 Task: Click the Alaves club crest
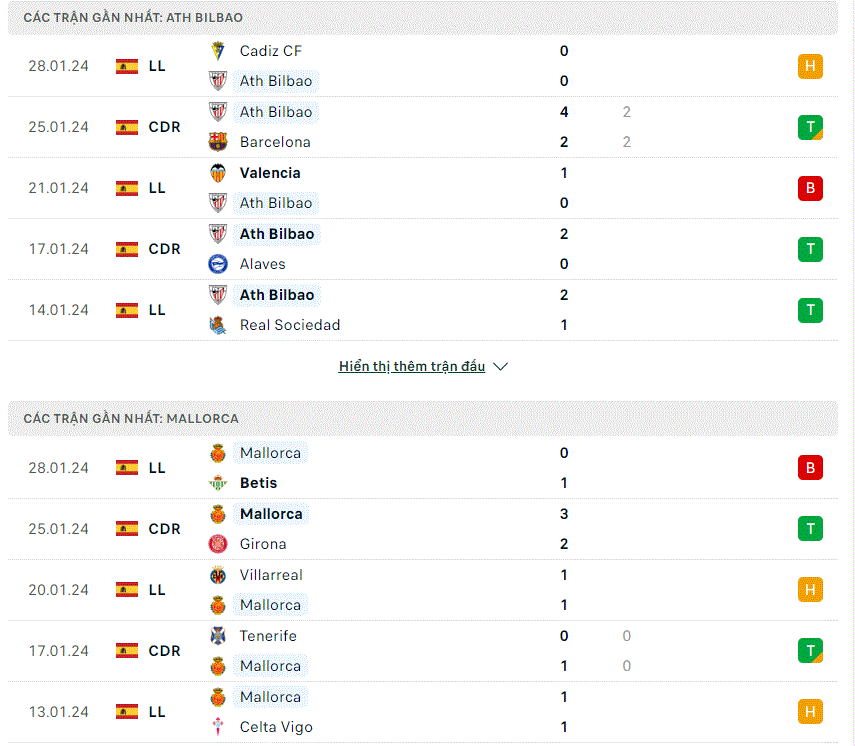218,264
